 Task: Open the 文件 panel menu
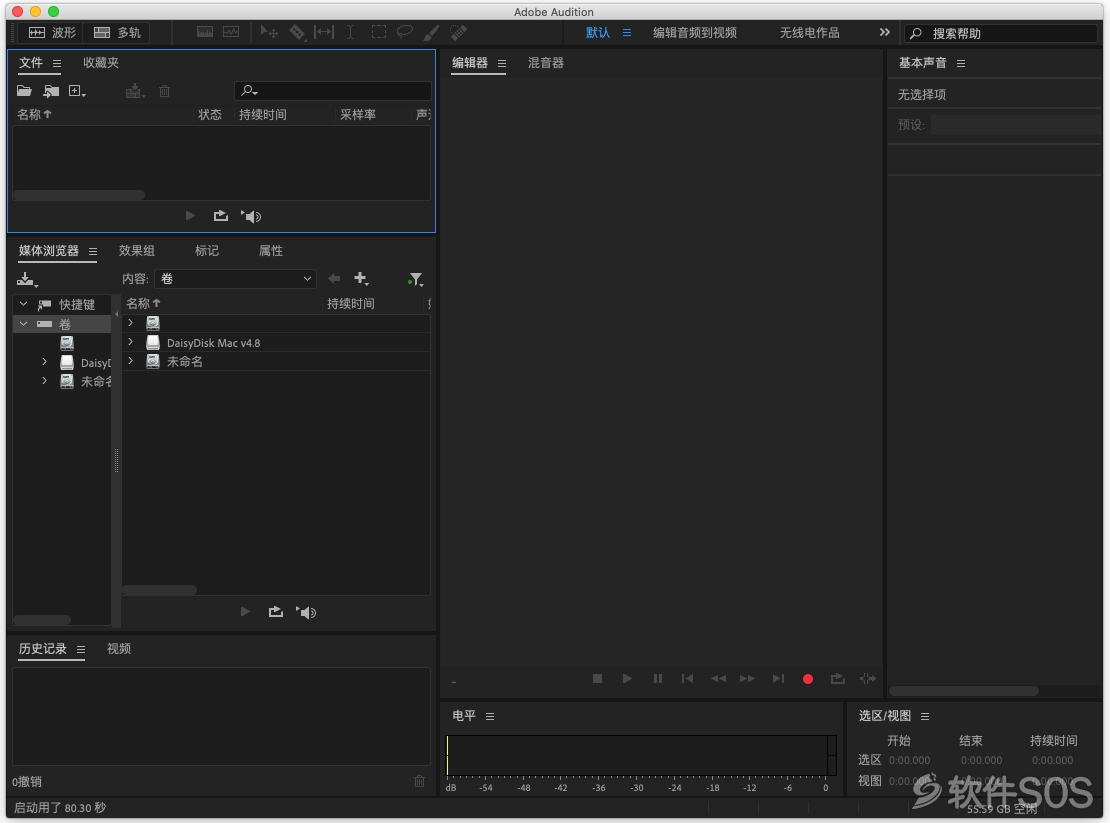[57, 64]
